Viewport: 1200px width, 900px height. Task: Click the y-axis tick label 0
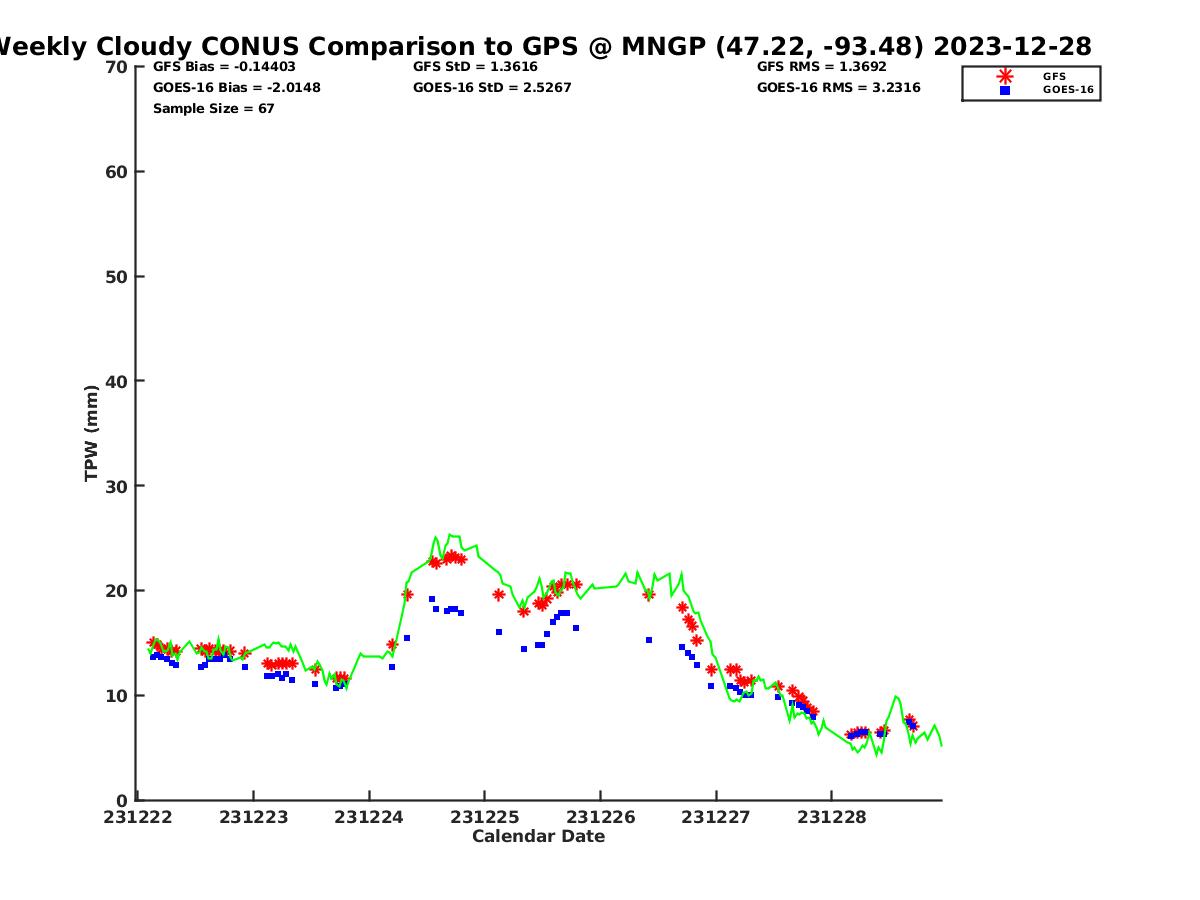point(123,800)
